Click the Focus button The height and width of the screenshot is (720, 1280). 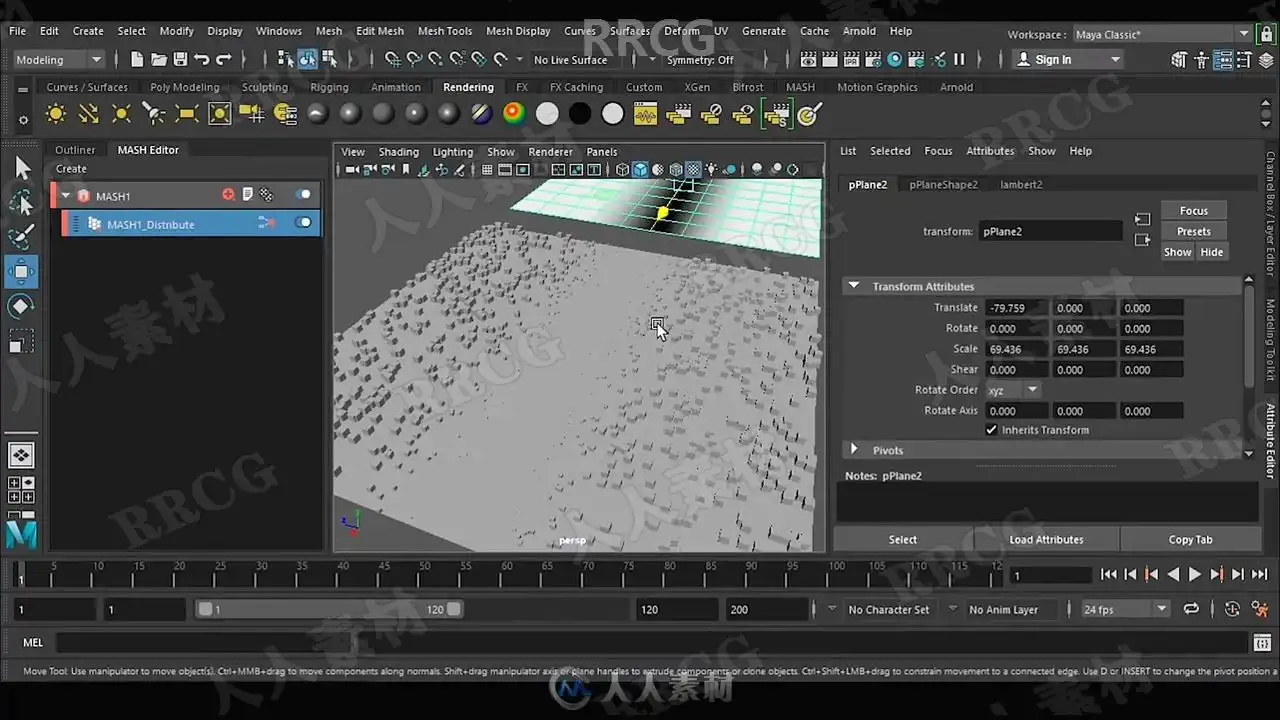click(1194, 211)
